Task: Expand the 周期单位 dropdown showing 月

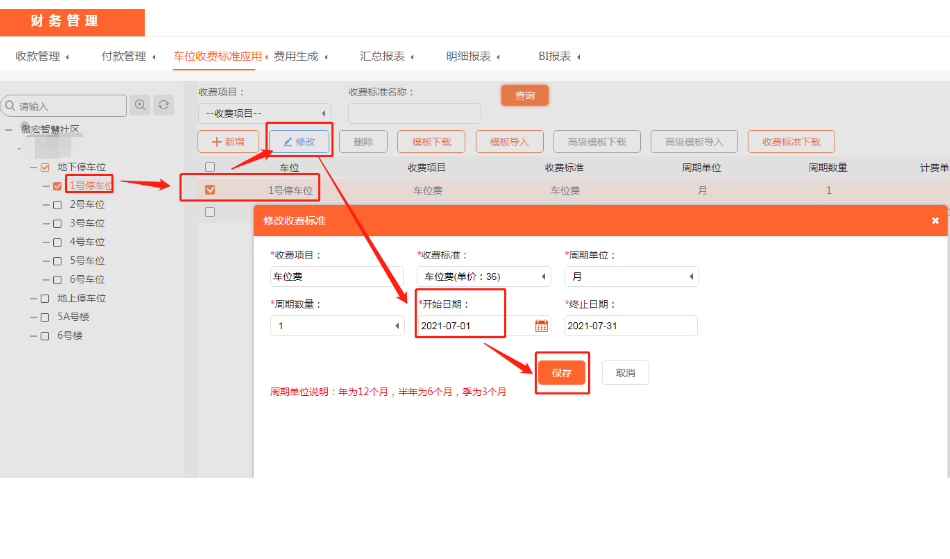Action: tap(630, 276)
